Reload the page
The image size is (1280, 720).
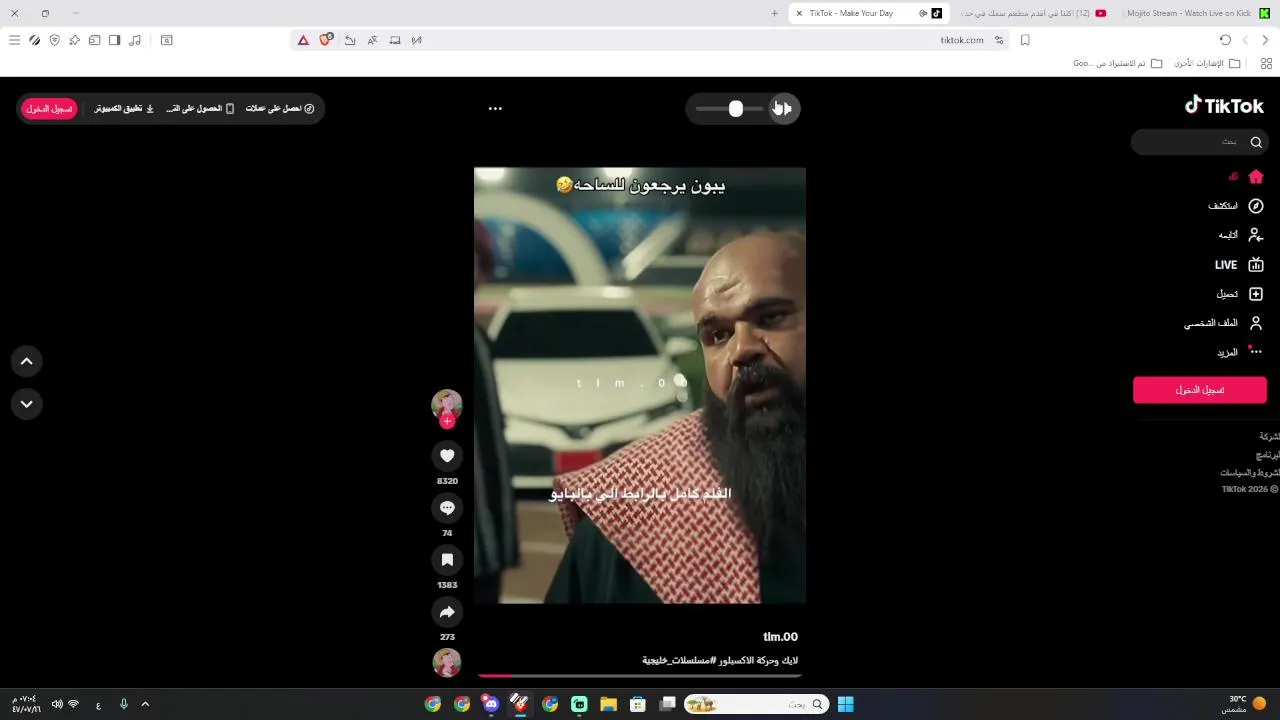pos(1225,40)
